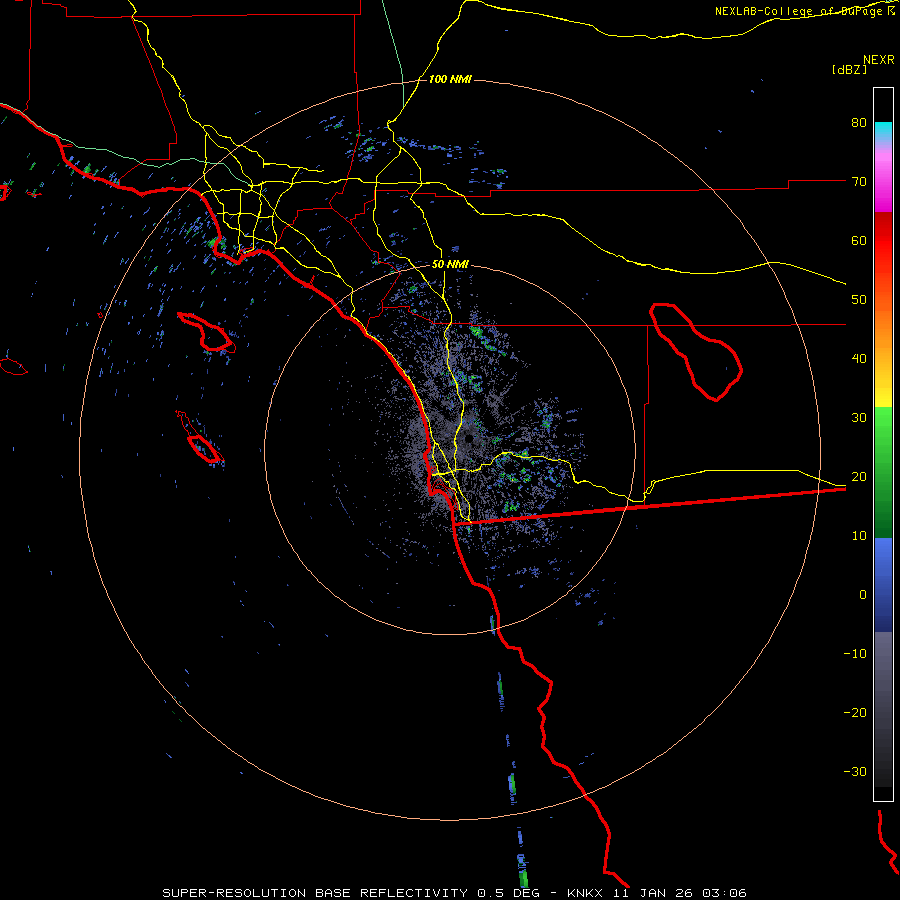Viewport: 900px width, 900px height.
Task: Click the -20 value on the dBZ scale
Action: 855,713
